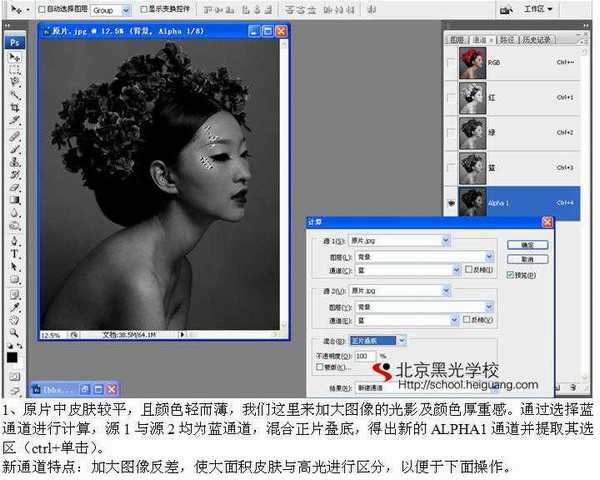Enable the Auto-Select Layer checkbox
Screen dimensions: 600x480
tap(41, 9)
